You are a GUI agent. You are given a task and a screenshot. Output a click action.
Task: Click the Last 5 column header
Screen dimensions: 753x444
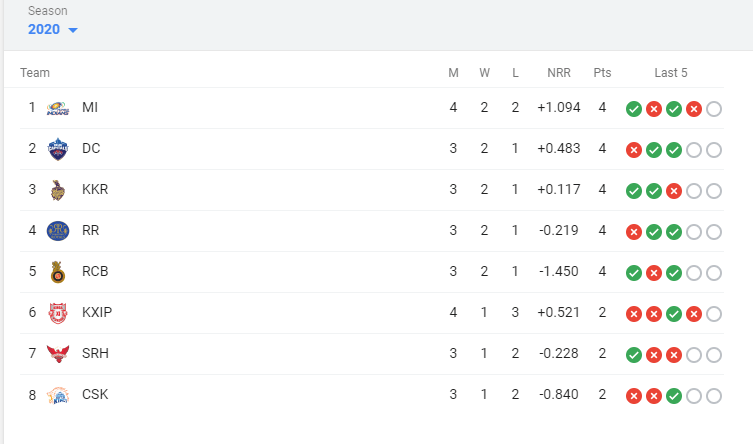click(x=671, y=73)
